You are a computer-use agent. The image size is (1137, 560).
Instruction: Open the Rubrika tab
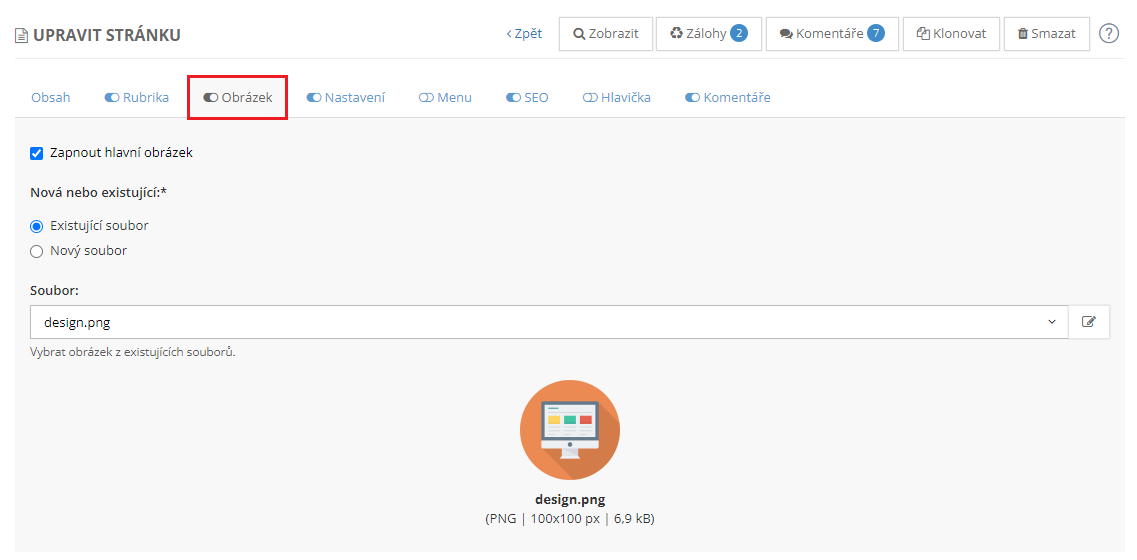pyautogui.click(x=137, y=98)
